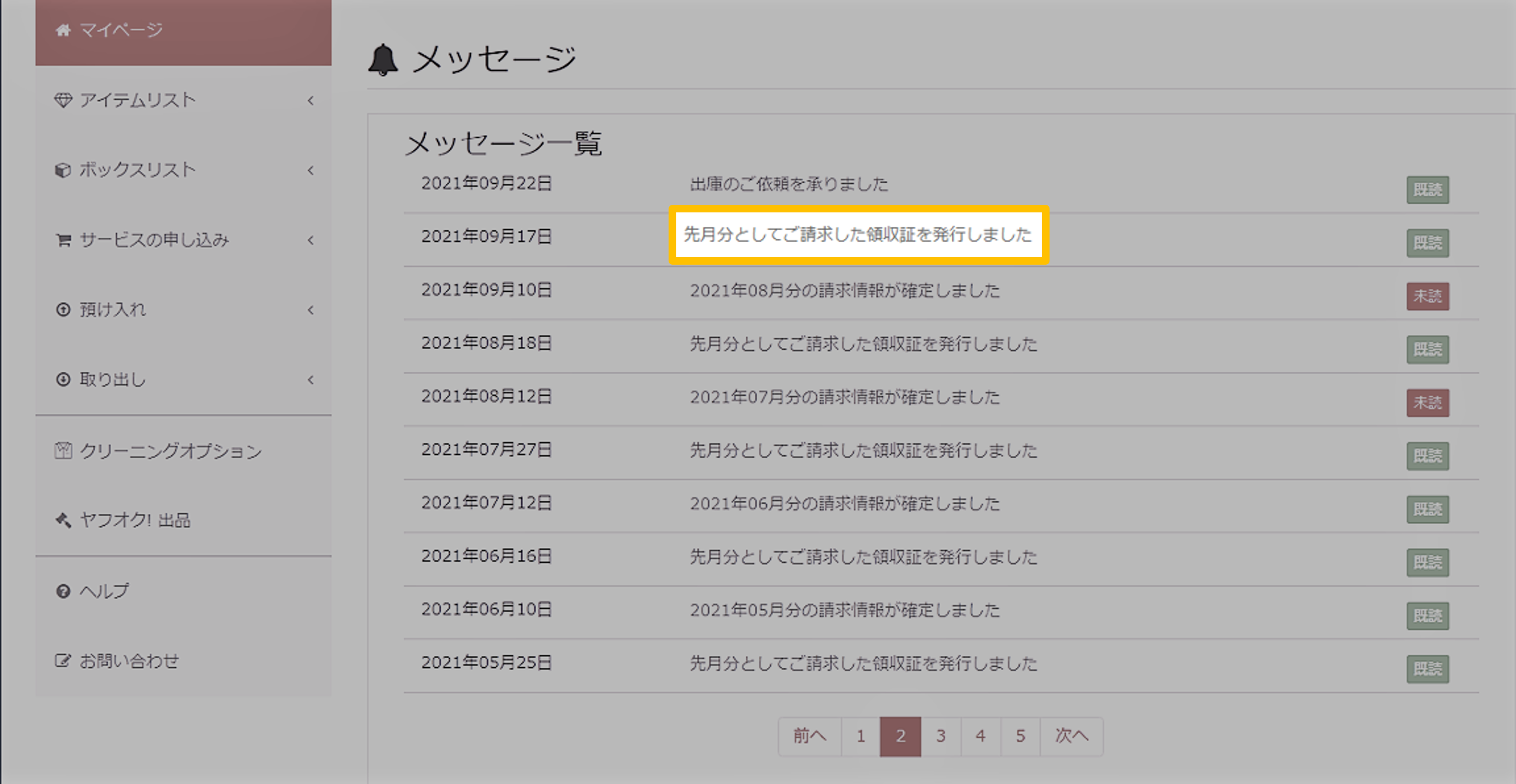Click the 次へ pagination button

(x=1071, y=736)
